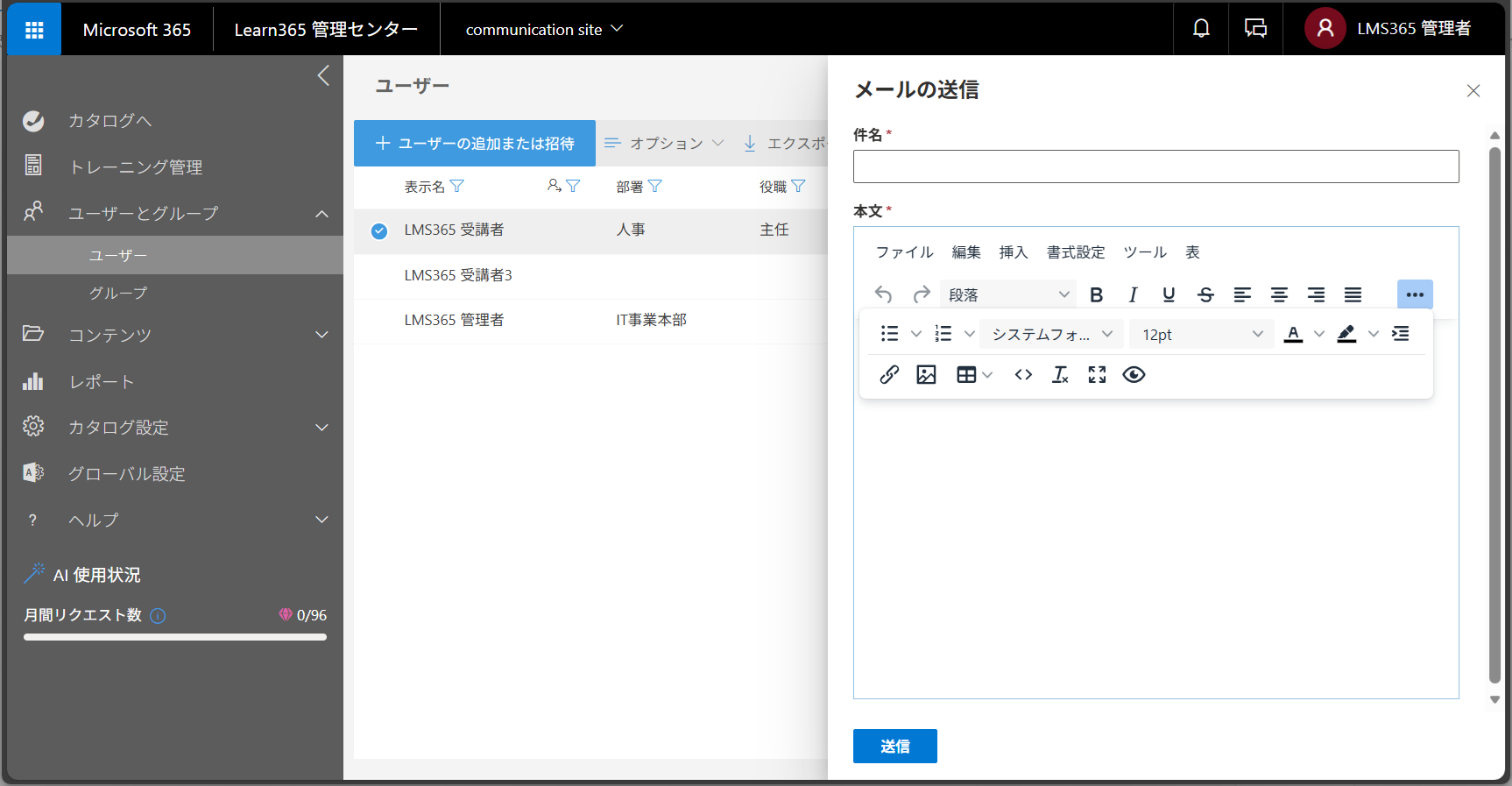Image resolution: width=1512 pixels, height=786 pixels.
Task: Open the 段落 block format dropdown
Action: click(x=1009, y=294)
